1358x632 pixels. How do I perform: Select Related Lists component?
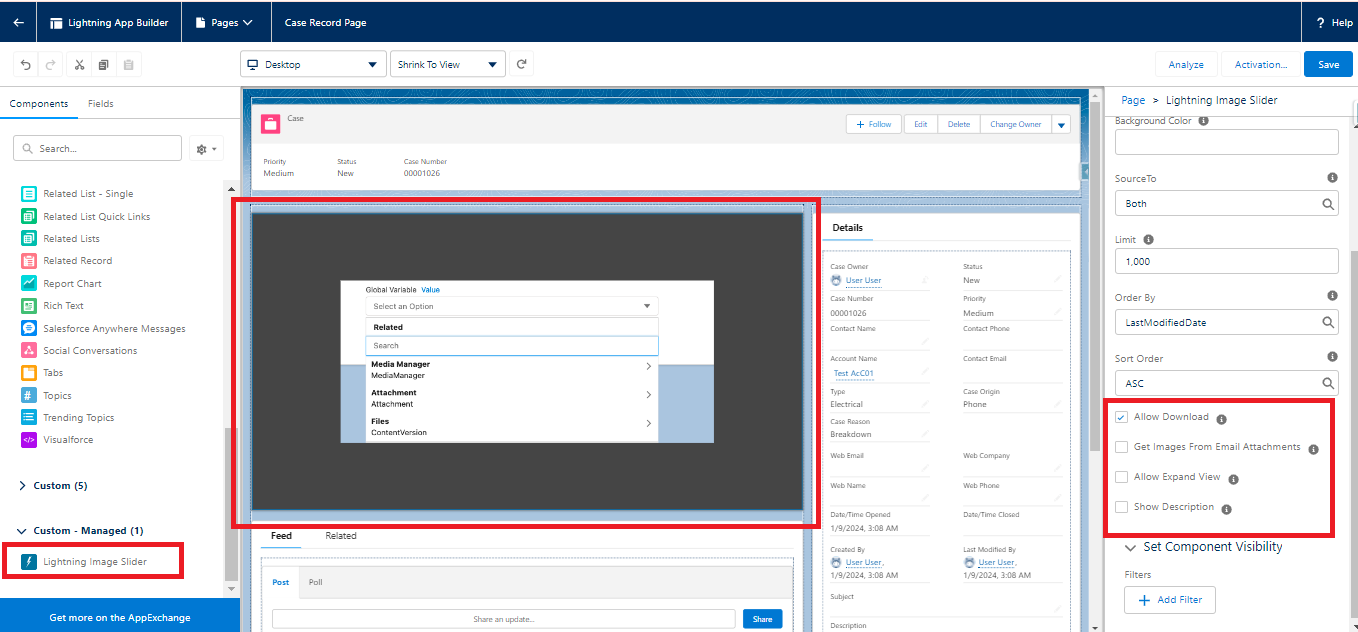pos(71,239)
